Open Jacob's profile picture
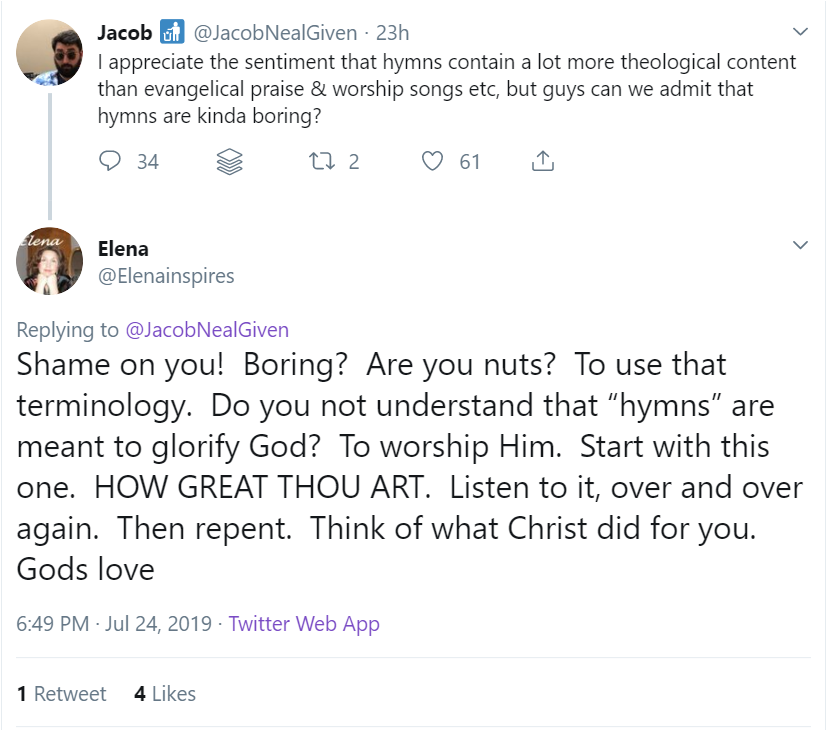The height and width of the screenshot is (731, 831). tap(49, 51)
